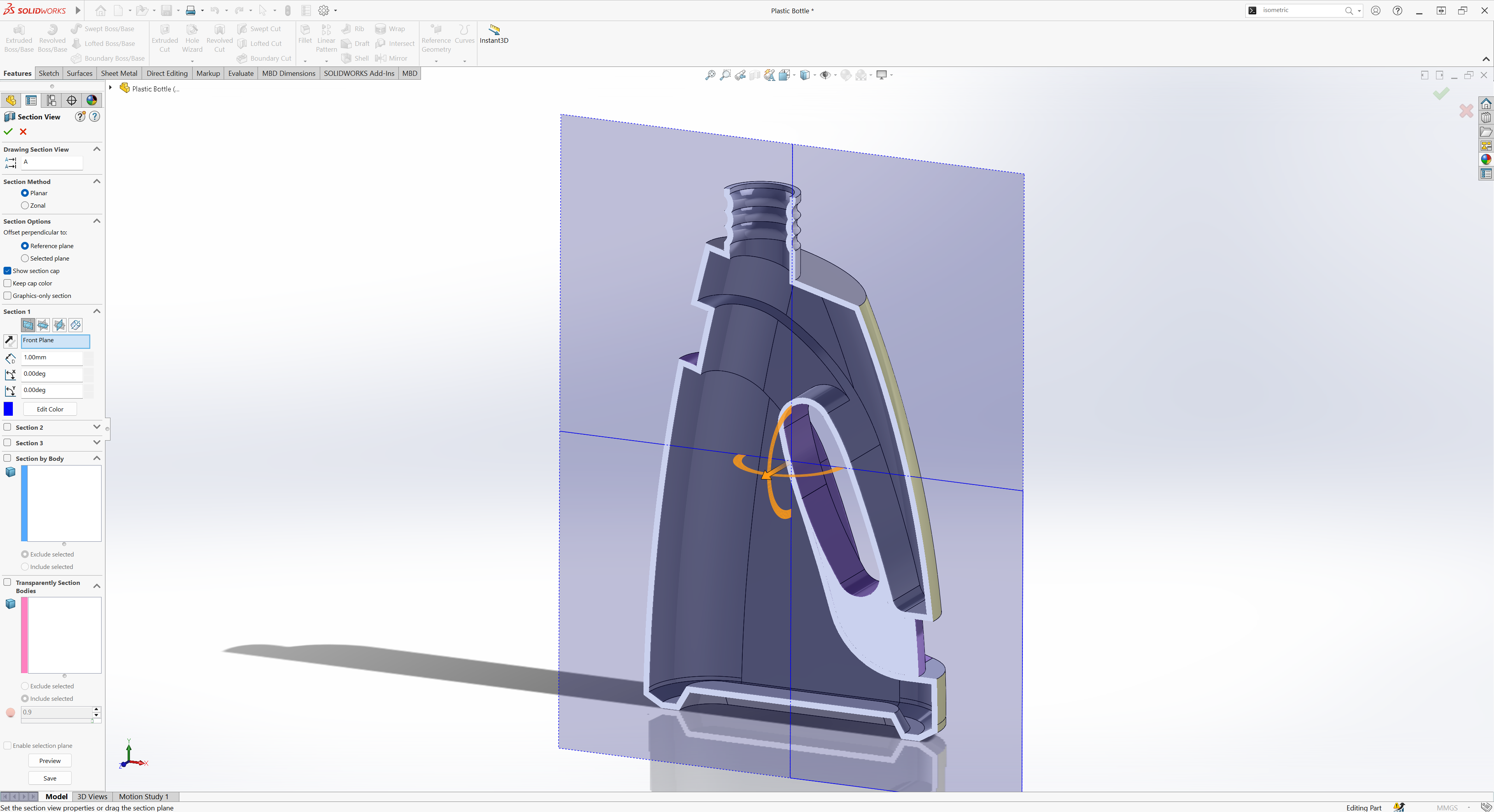Viewport: 1494px width, 812px height.
Task: Select the Right plane section icon
Action: tap(59, 325)
